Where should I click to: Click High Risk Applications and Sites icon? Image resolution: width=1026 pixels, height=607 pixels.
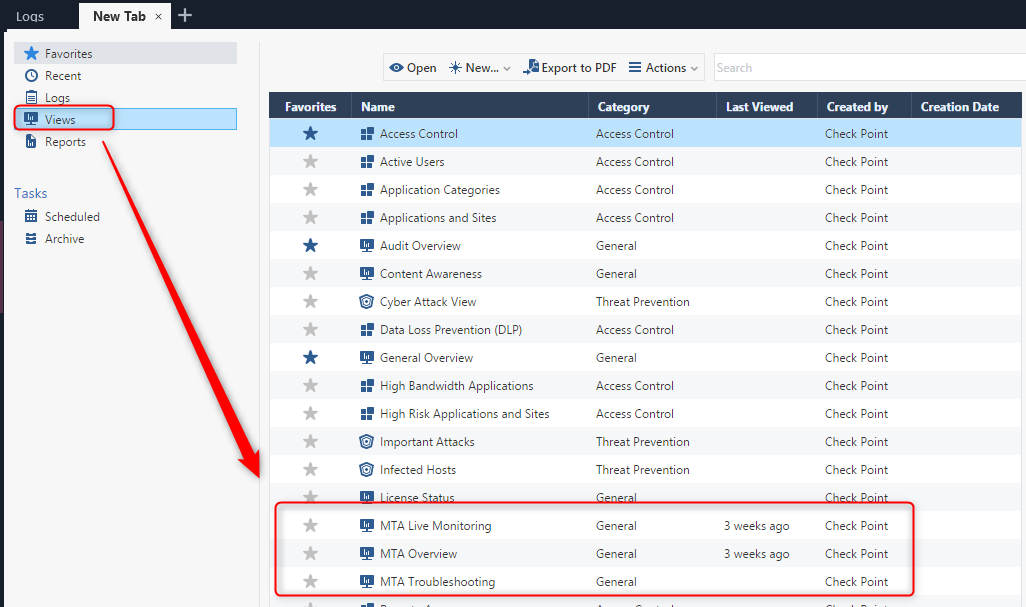pyautogui.click(x=367, y=413)
